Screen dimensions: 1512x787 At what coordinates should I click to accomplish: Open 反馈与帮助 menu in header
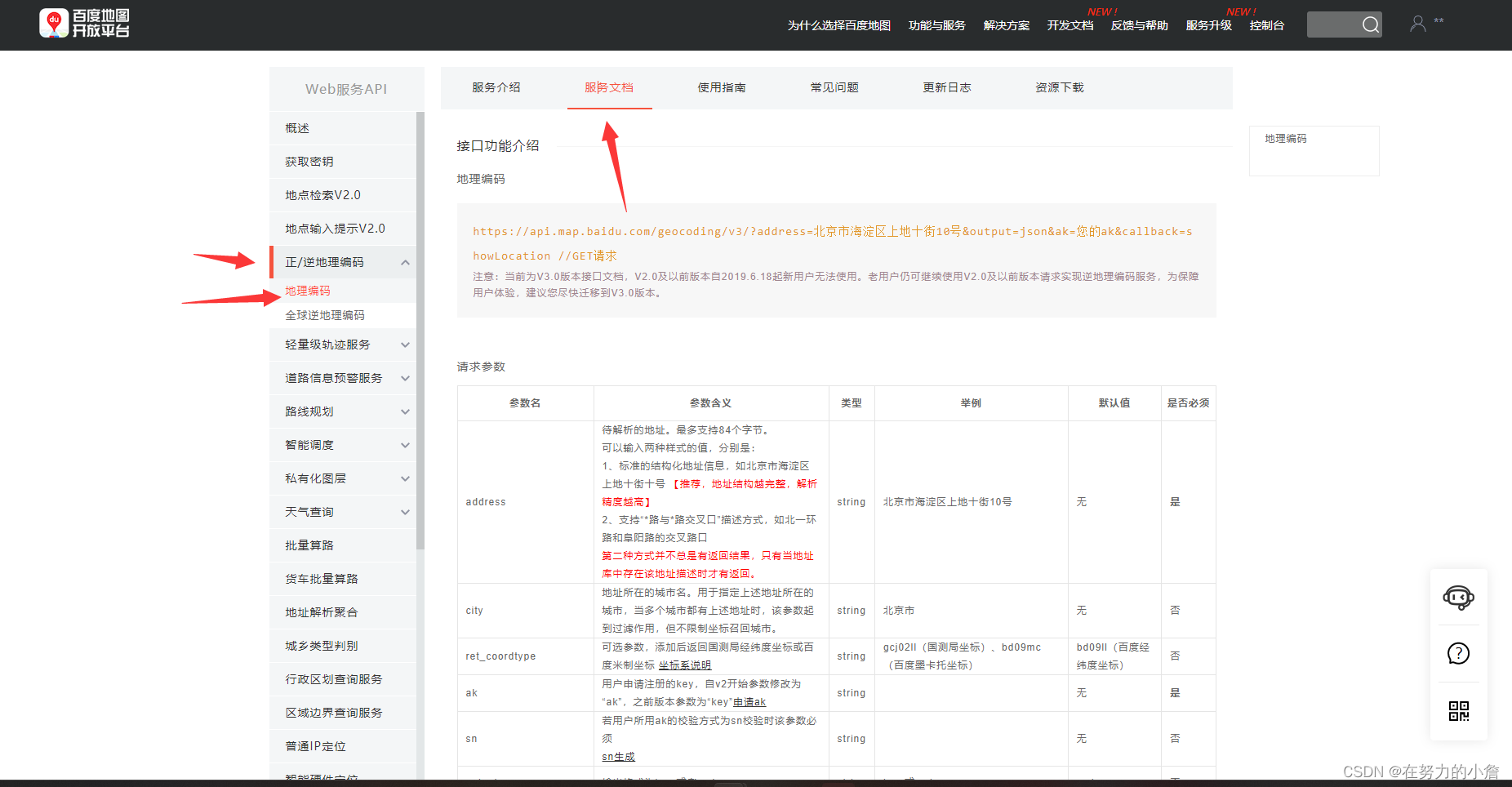tap(1139, 25)
